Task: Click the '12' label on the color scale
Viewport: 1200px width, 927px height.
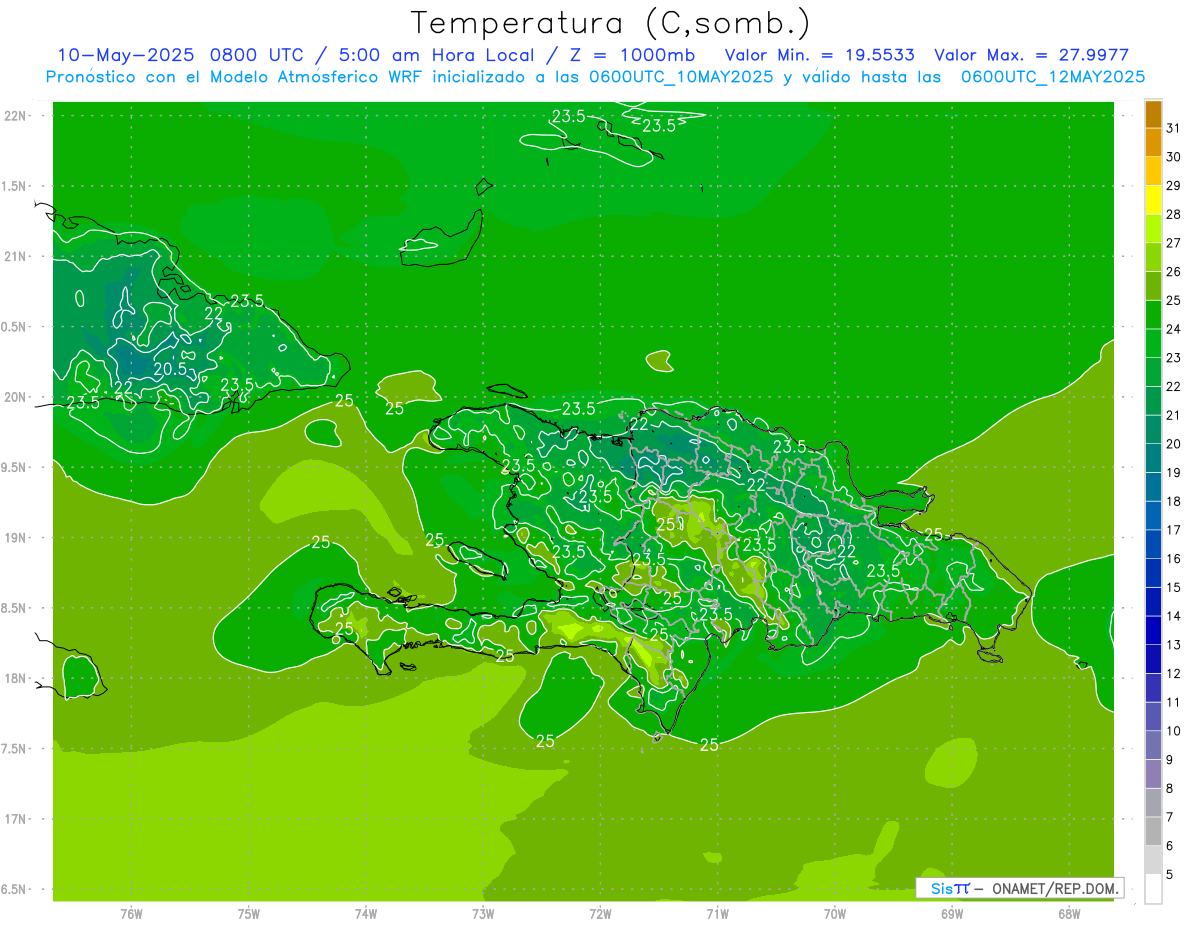Action: pyautogui.click(x=1174, y=674)
